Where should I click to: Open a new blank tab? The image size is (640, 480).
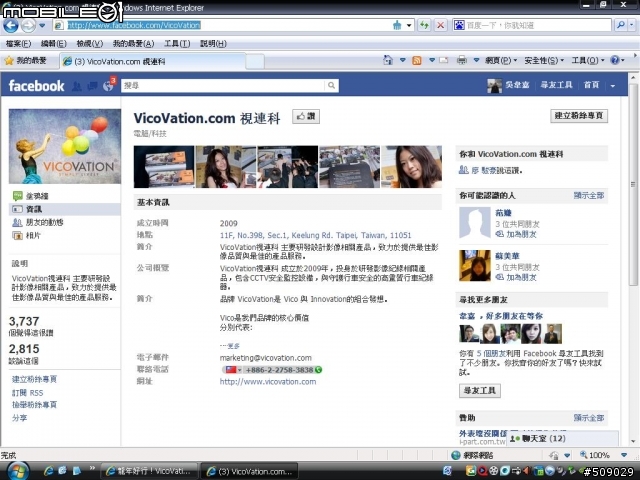(255, 62)
